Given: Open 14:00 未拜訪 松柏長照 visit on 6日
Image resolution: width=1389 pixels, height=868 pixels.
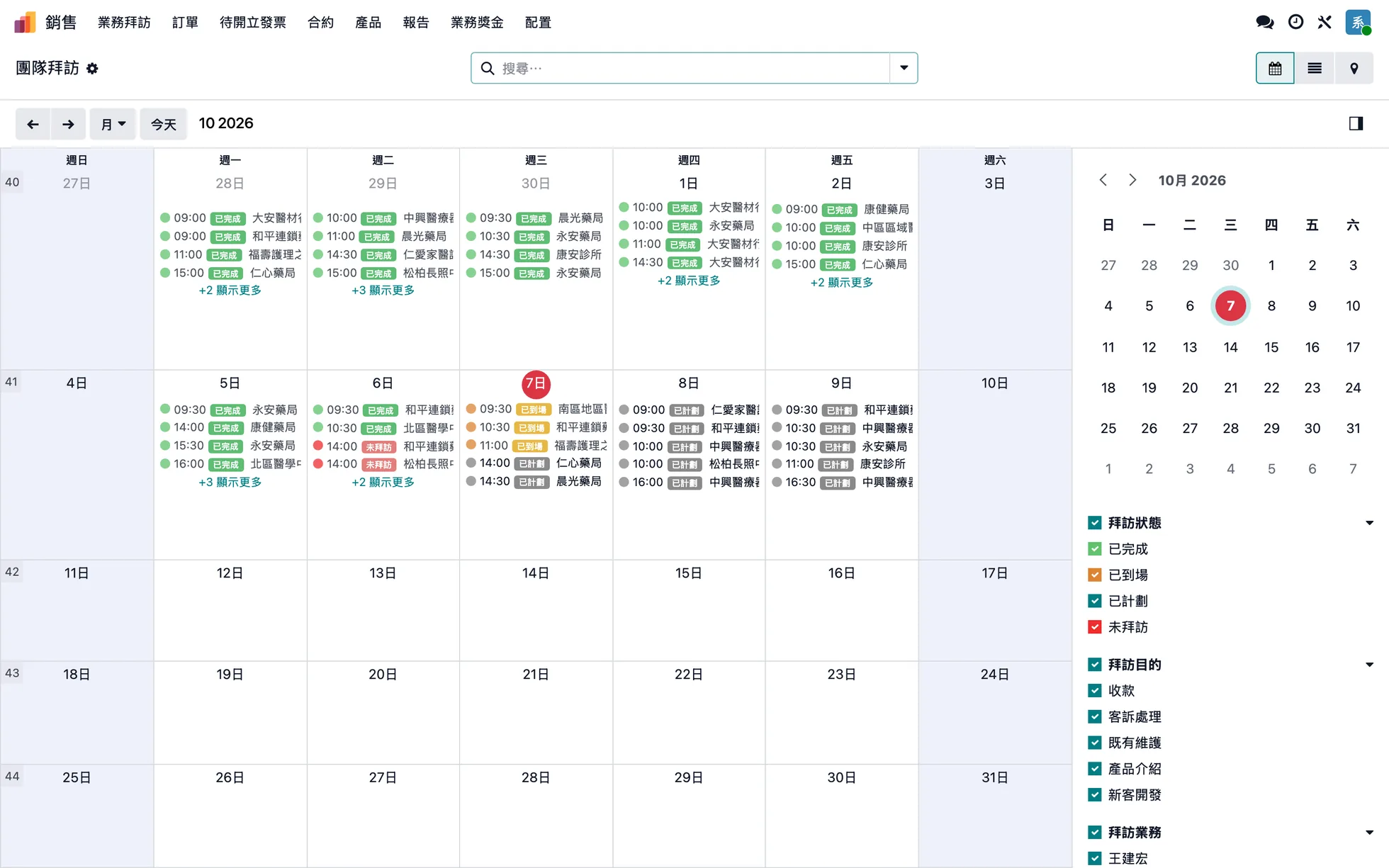Looking at the screenshot, I should coord(383,464).
